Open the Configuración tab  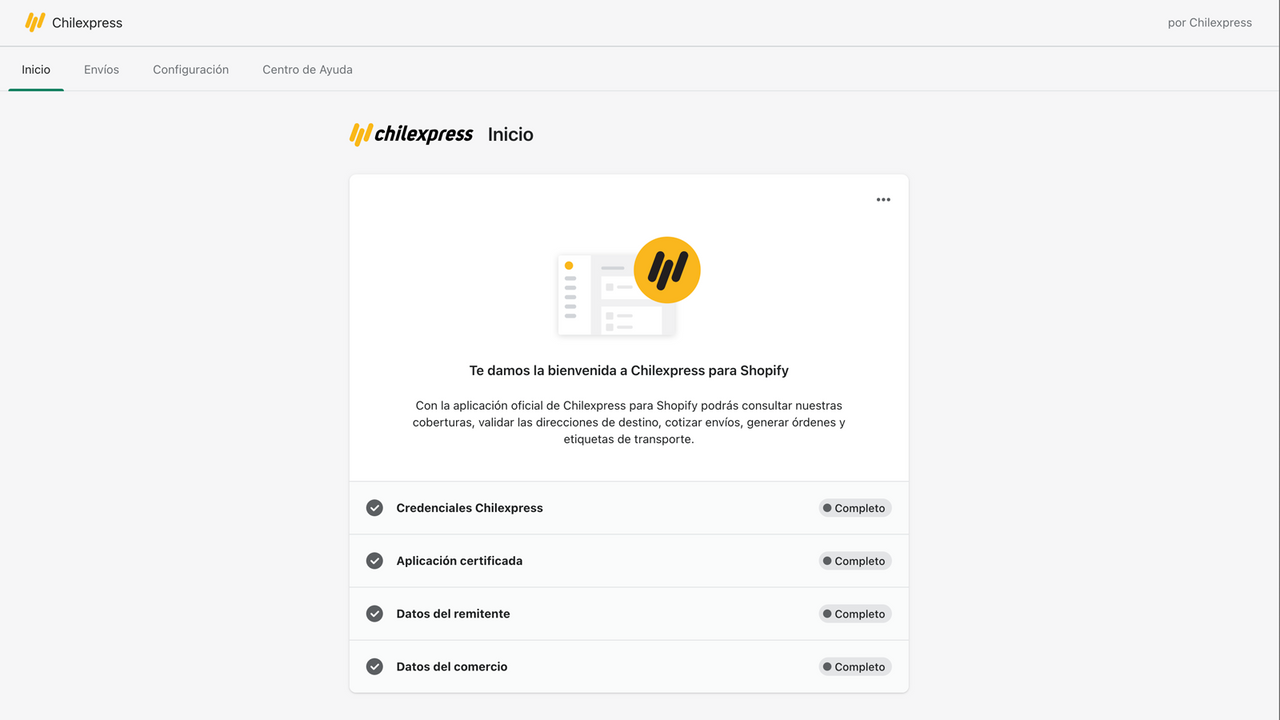[x=190, y=69]
